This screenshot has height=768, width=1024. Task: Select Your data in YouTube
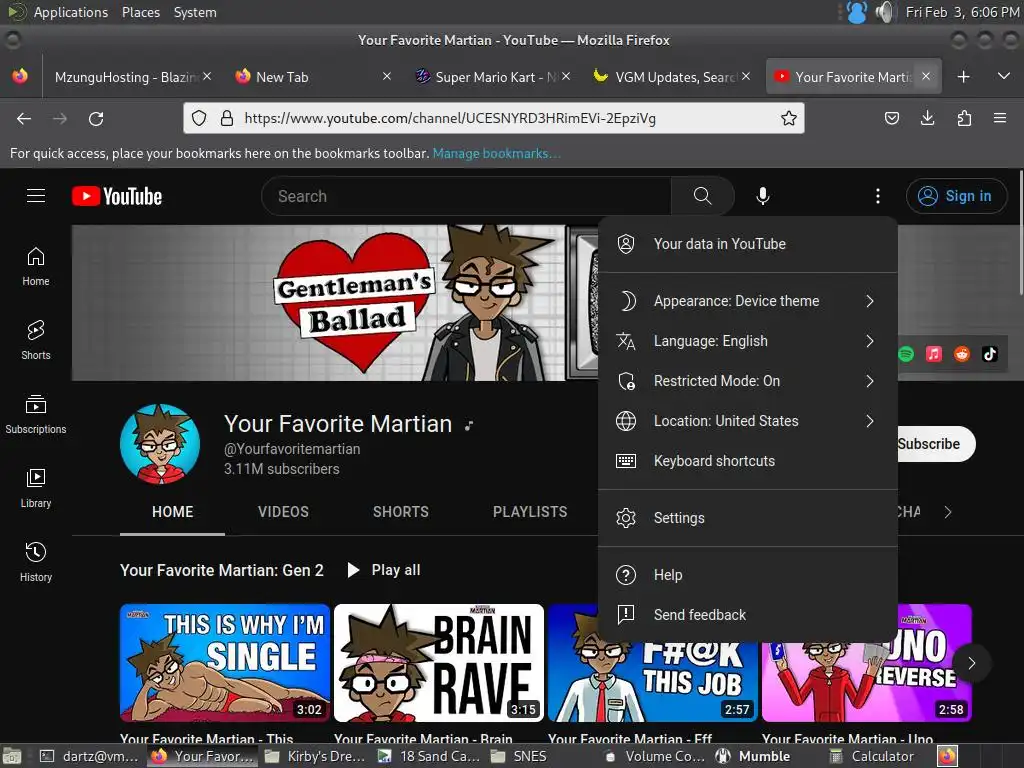coord(748,244)
